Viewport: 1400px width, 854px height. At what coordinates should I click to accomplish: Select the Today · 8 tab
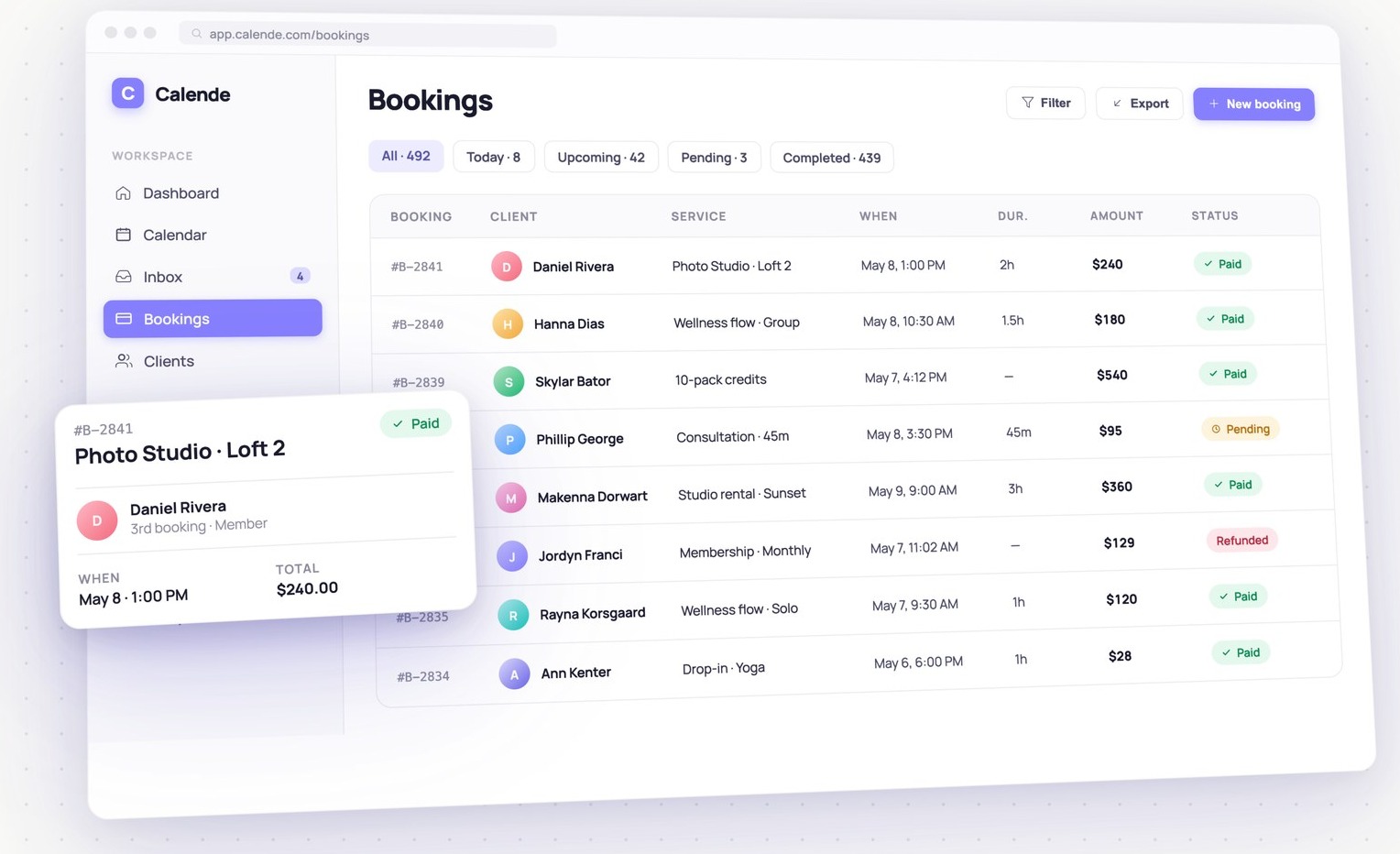(493, 157)
